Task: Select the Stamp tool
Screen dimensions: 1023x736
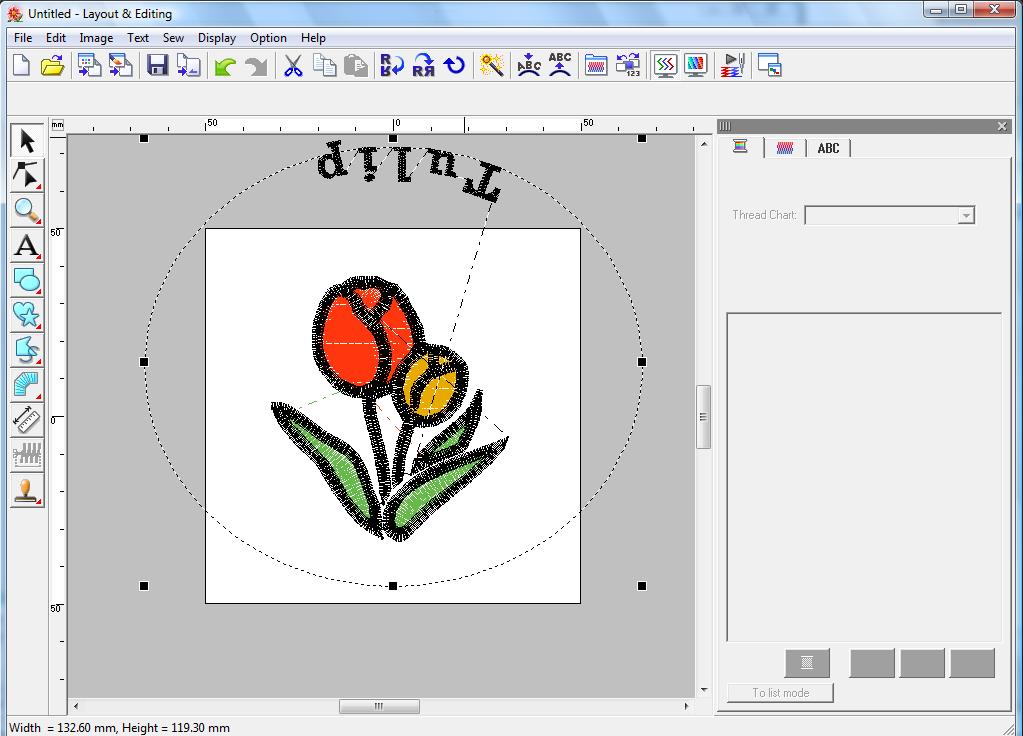Action: 27,490
